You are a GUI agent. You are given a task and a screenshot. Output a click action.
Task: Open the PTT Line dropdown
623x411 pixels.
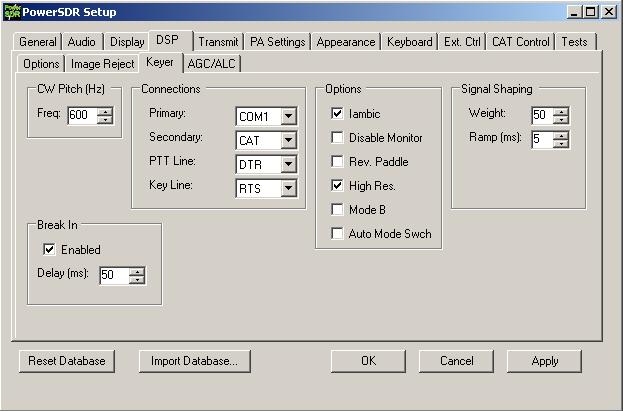pos(288,164)
